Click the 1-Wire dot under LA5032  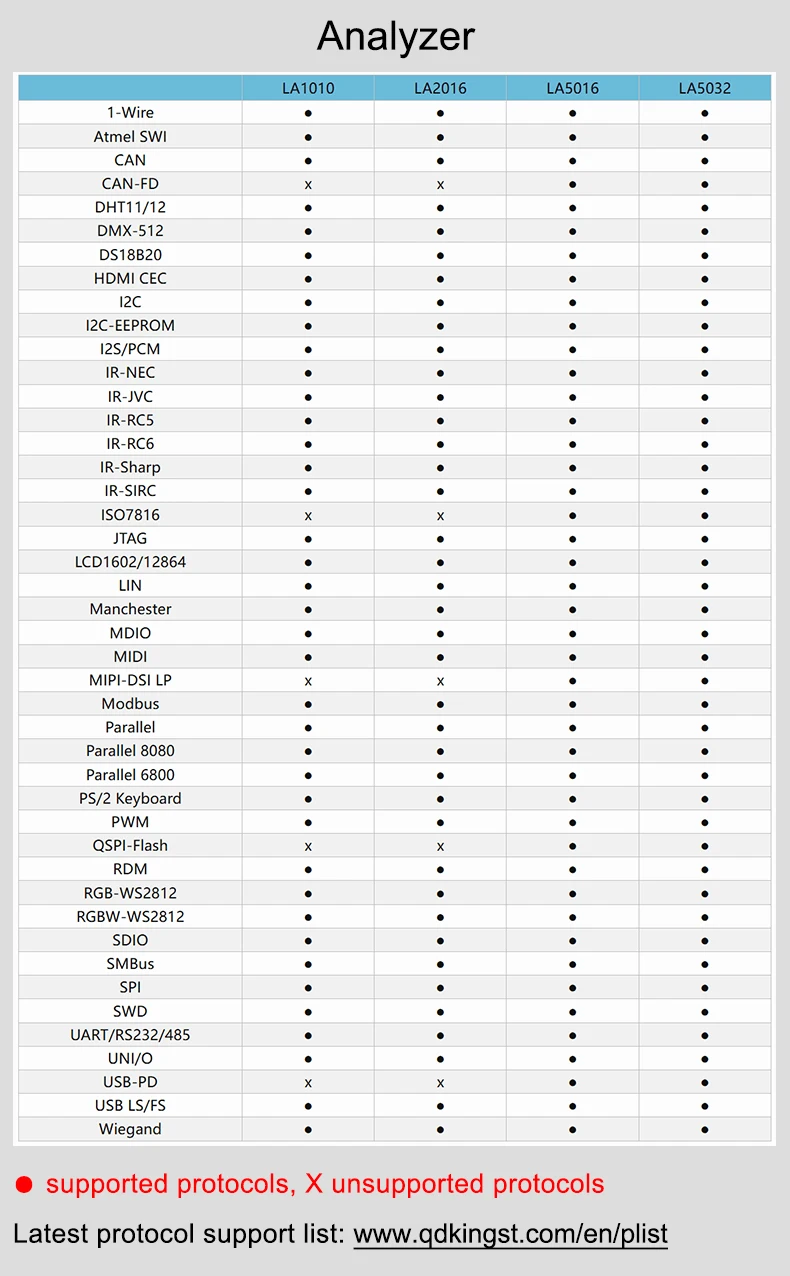705,113
